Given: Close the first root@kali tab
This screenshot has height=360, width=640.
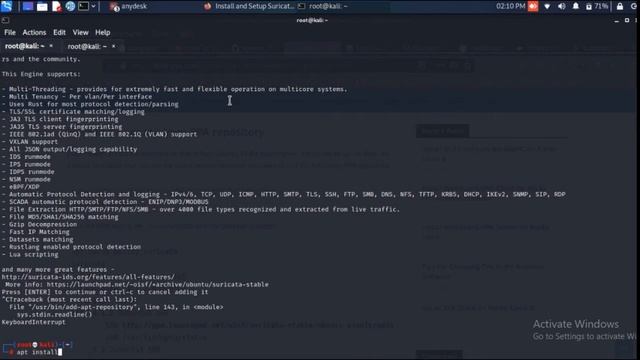Looking at the screenshot, I should [51, 46].
